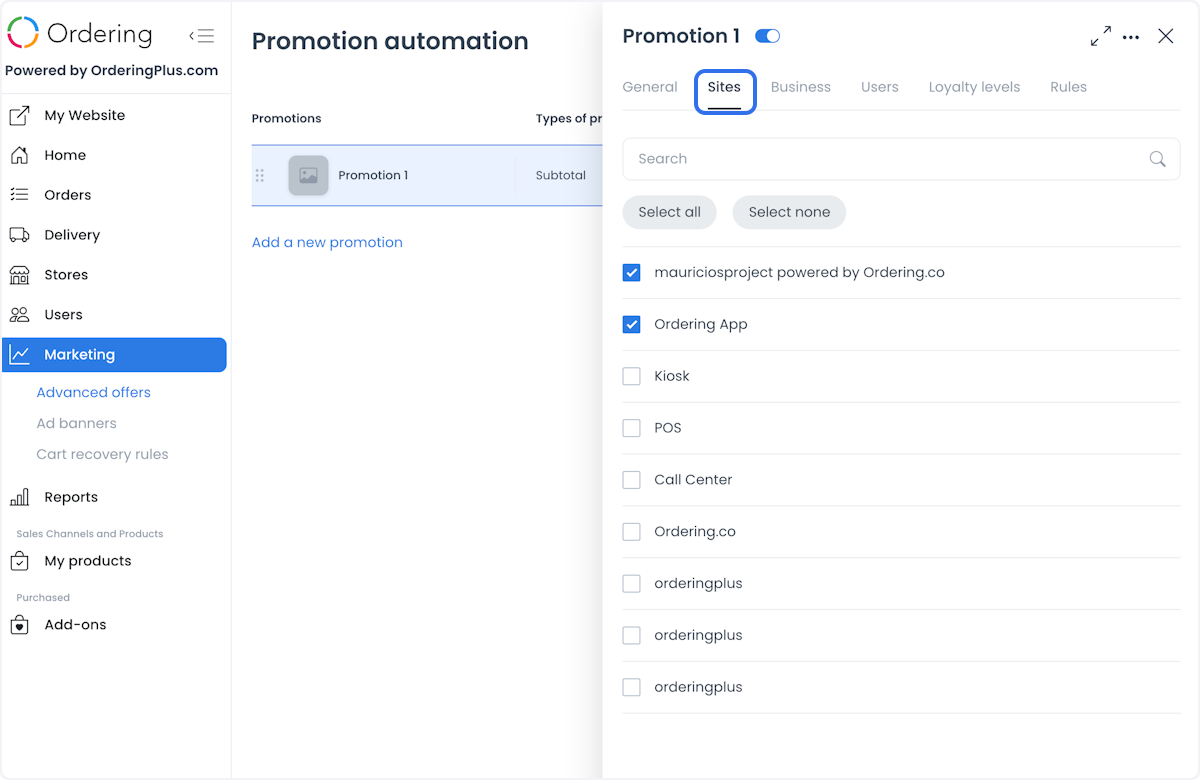Screen dimensions: 1200x780
Task: Click the Promotion 1 panel title
Action: coord(681,36)
